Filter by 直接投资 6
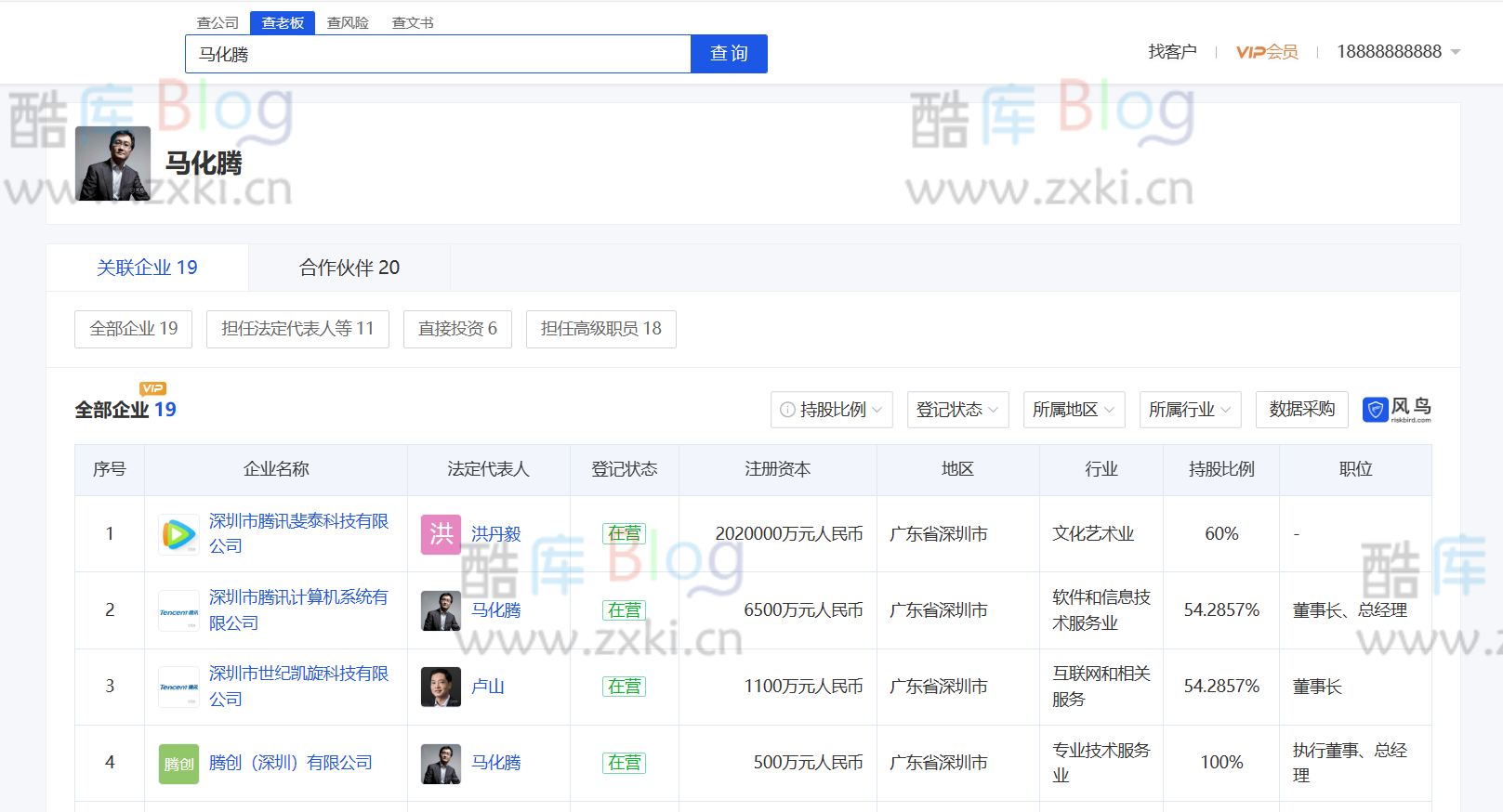The image size is (1503, 812). pyautogui.click(x=457, y=329)
